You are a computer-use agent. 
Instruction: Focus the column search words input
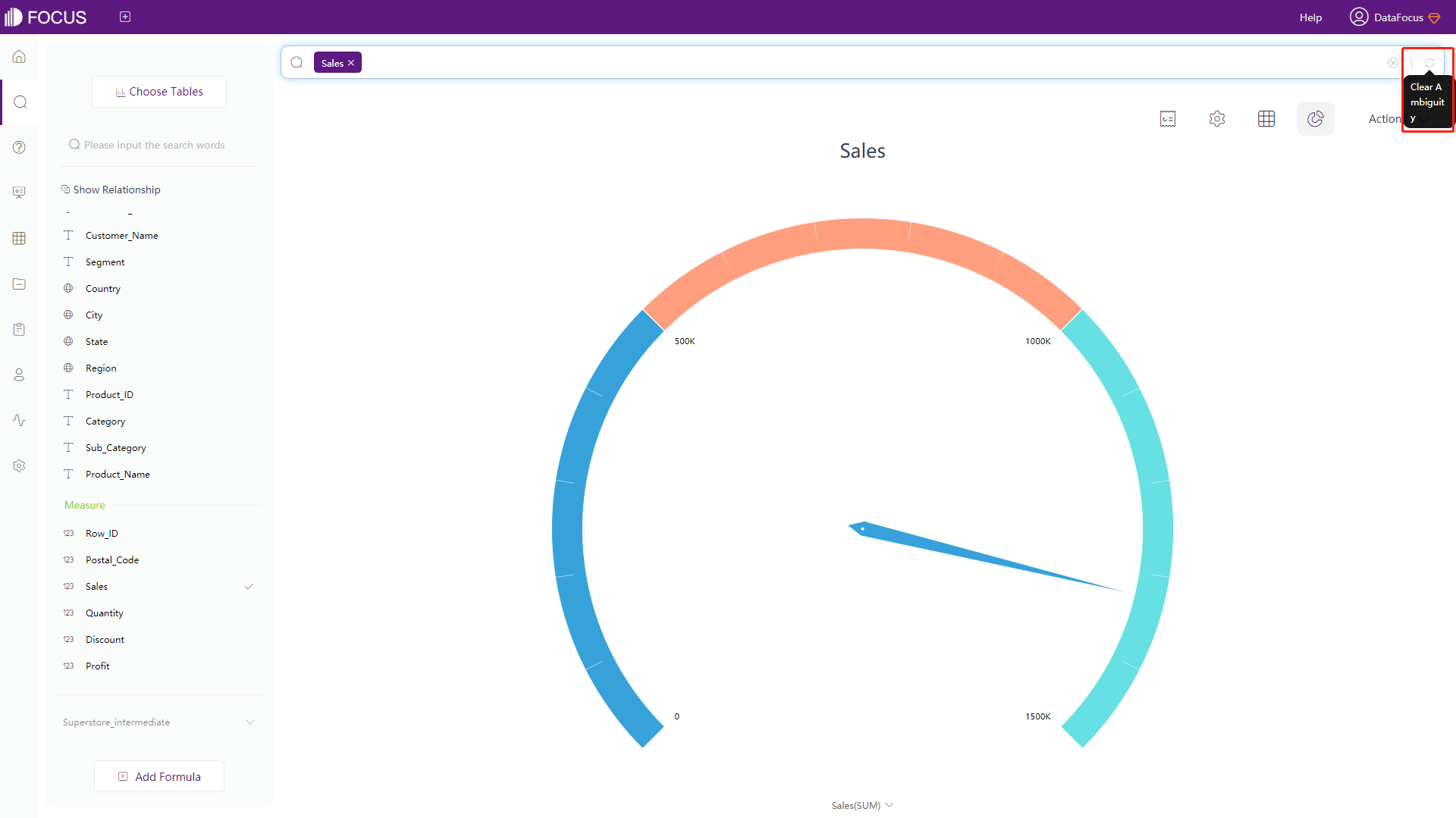click(x=159, y=145)
